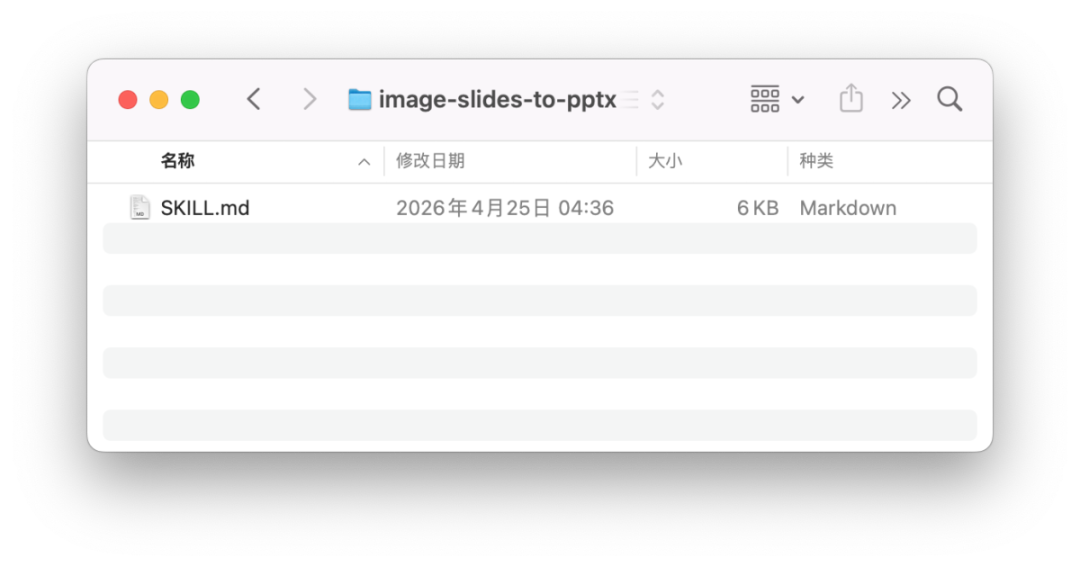Open the search magnifier
The image size is (1080, 567).
tap(949, 99)
